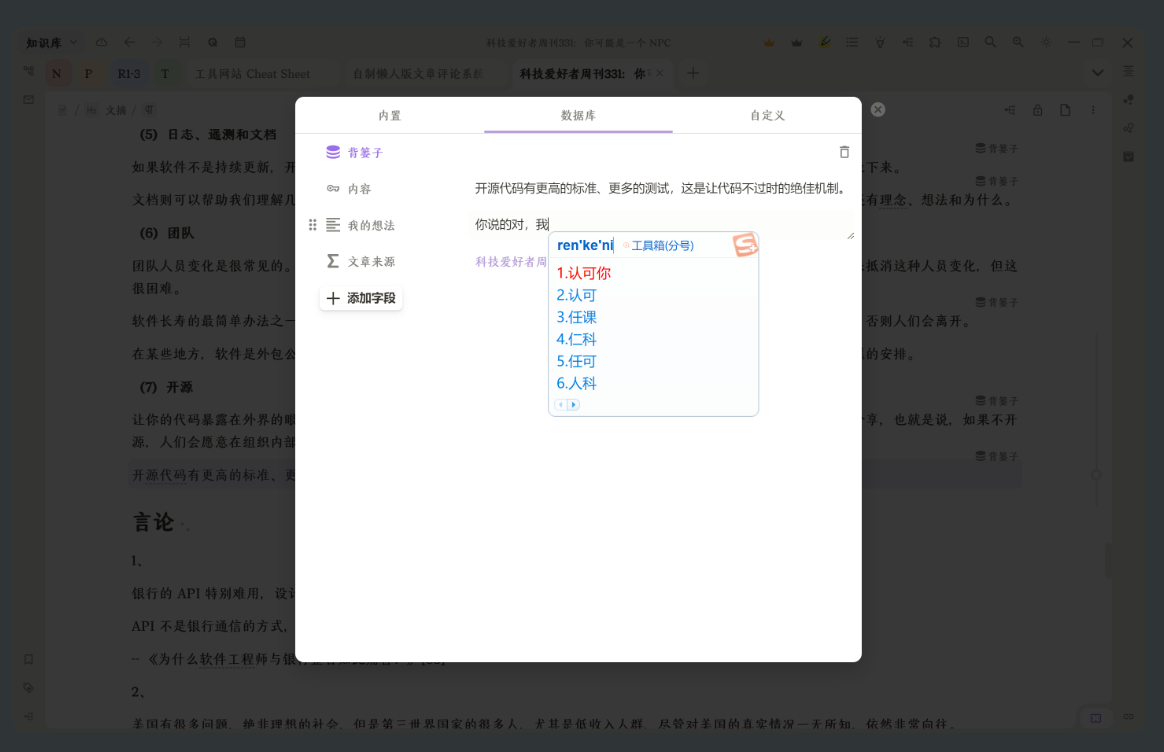Click the textarea resize grip of 我的想法
The image size is (1164, 752).
point(851,235)
